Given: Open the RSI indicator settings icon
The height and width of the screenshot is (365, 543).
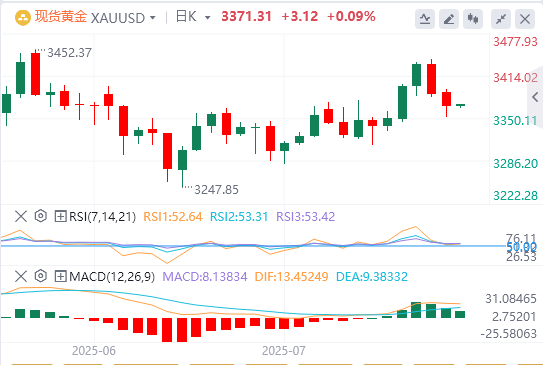Looking at the screenshot, I should pyautogui.click(x=41, y=216).
